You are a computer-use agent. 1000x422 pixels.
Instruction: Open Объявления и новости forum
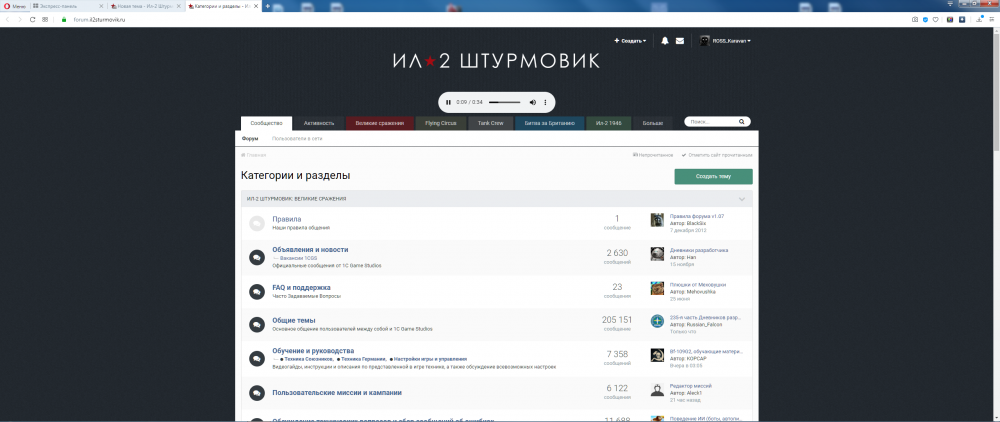click(x=310, y=250)
